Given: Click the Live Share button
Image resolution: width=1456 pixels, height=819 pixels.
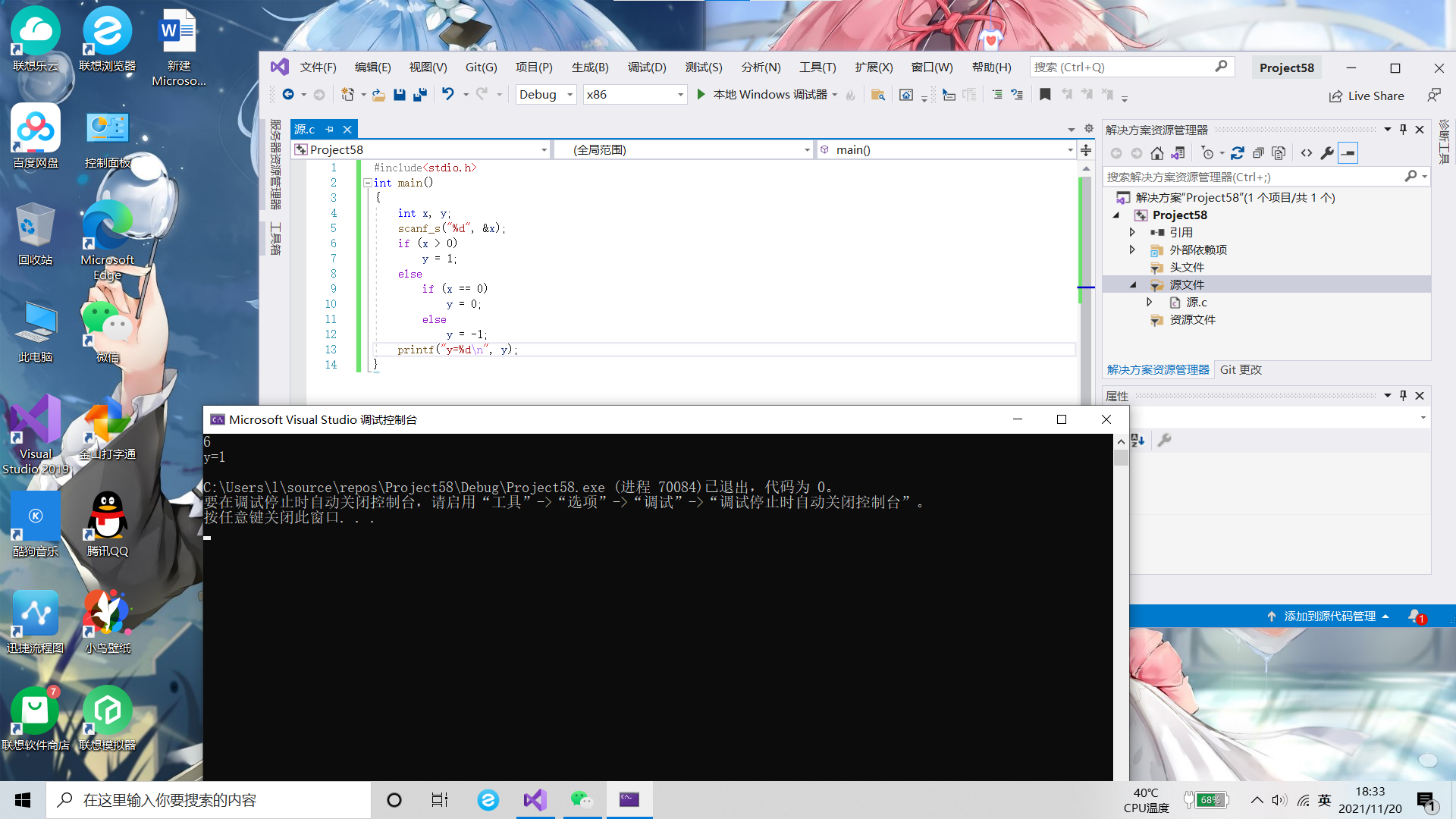Looking at the screenshot, I should tap(1367, 96).
